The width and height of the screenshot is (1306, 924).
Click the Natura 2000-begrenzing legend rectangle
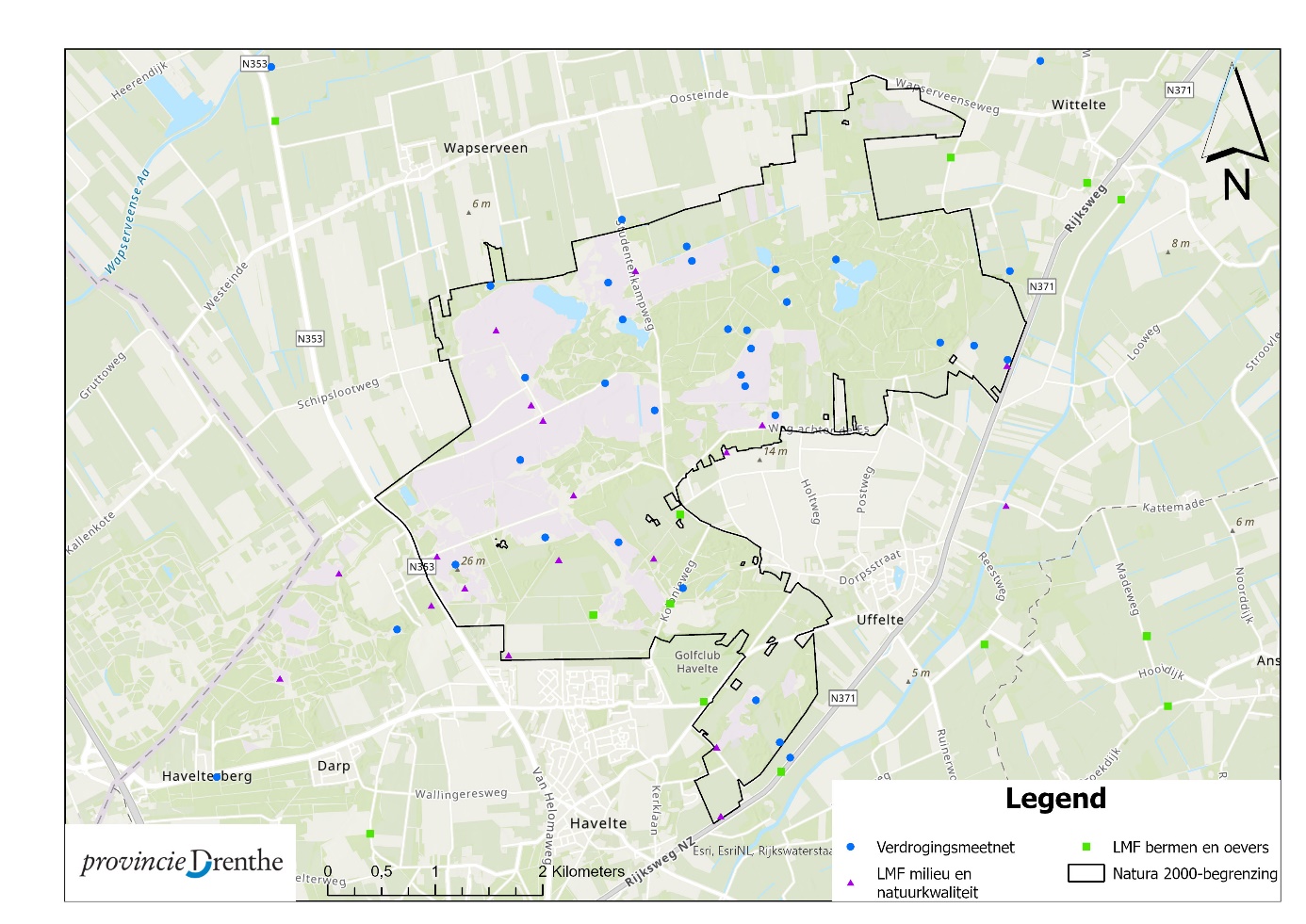point(1086,873)
